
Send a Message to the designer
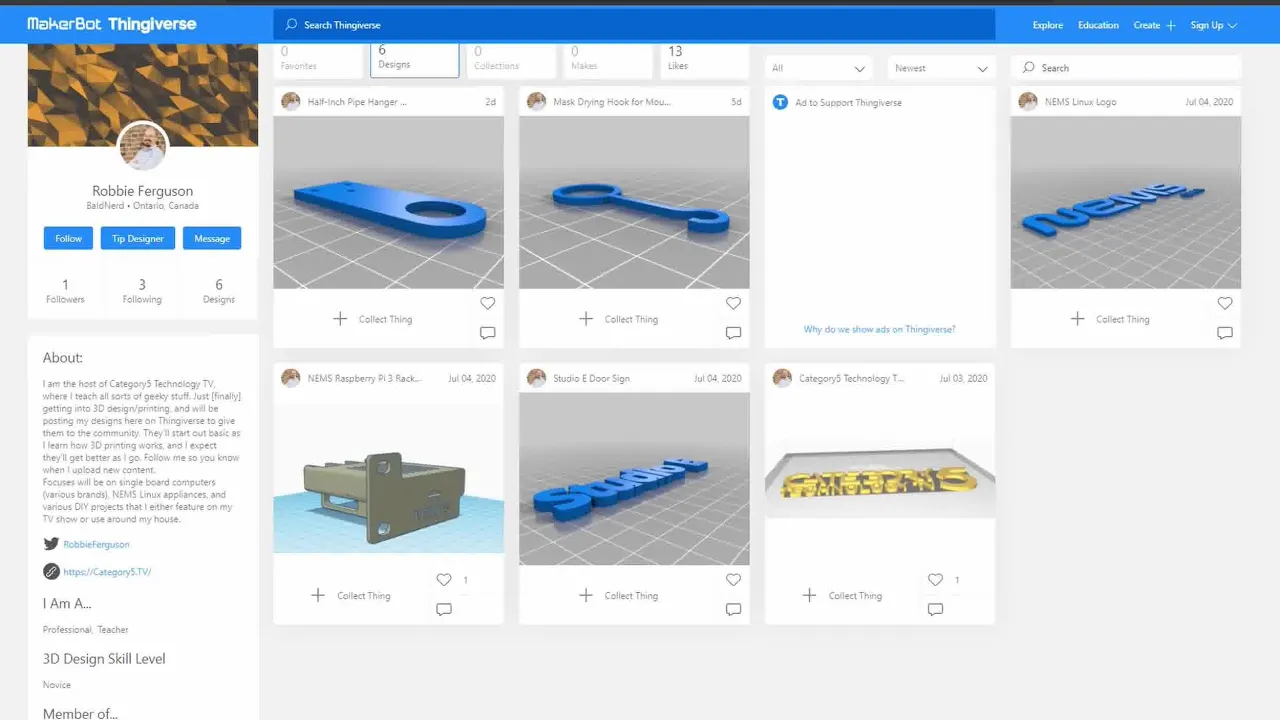(x=212, y=238)
